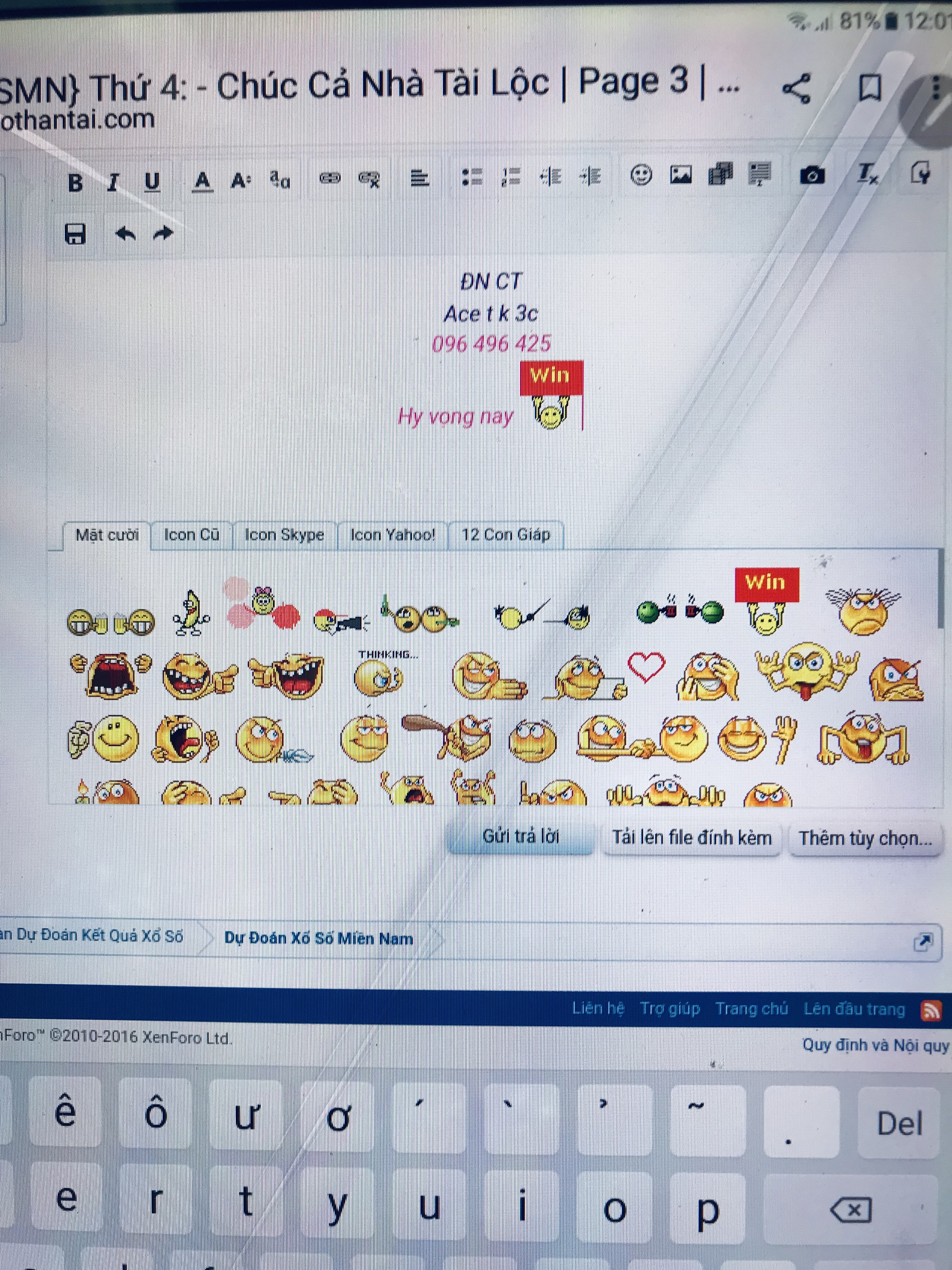952x1270 pixels.
Task: Click the insert image icon
Action: pyautogui.click(x=681, y=174)
